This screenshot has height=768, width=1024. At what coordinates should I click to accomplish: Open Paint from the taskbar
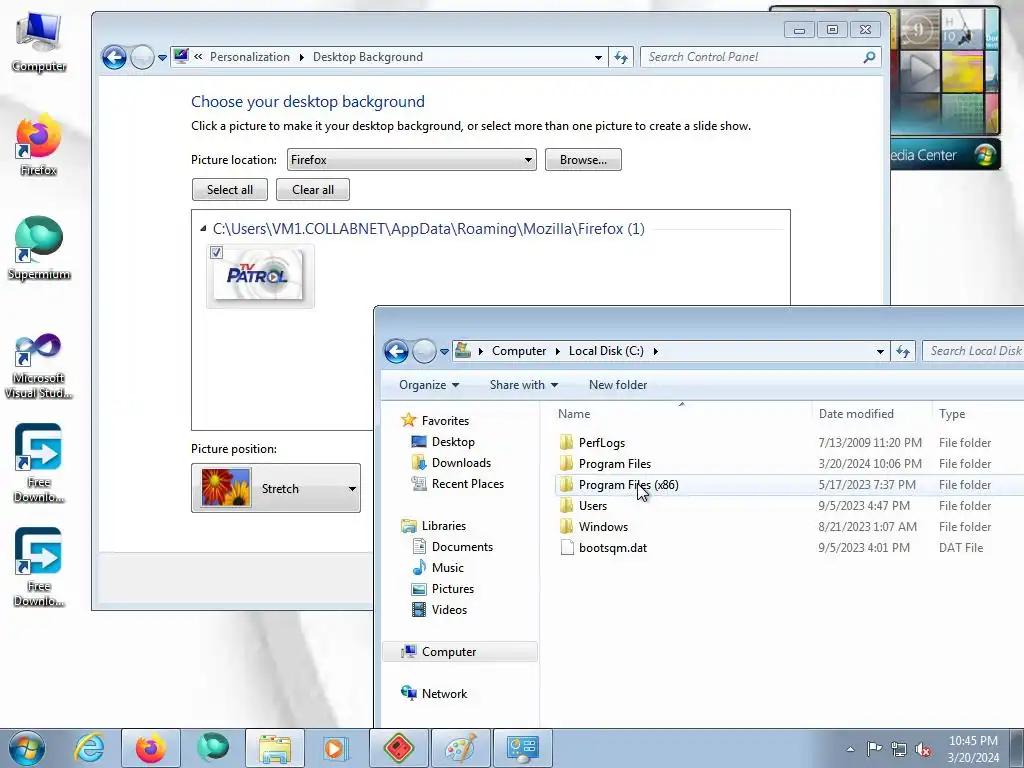point(460,748)
